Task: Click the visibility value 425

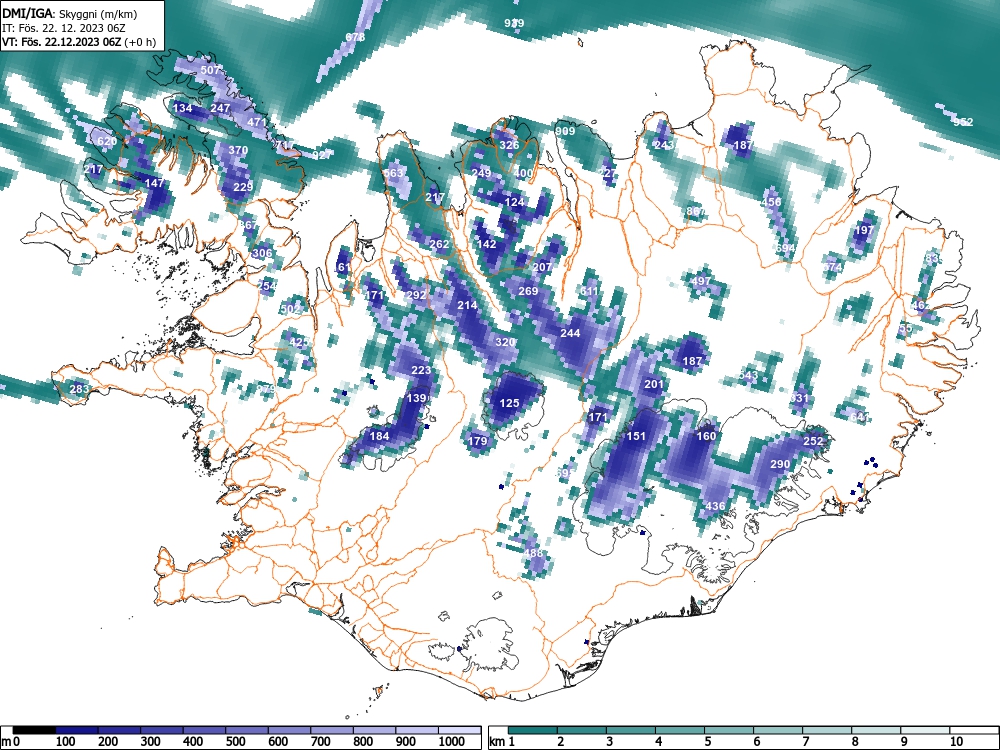Action: point(298,342)
